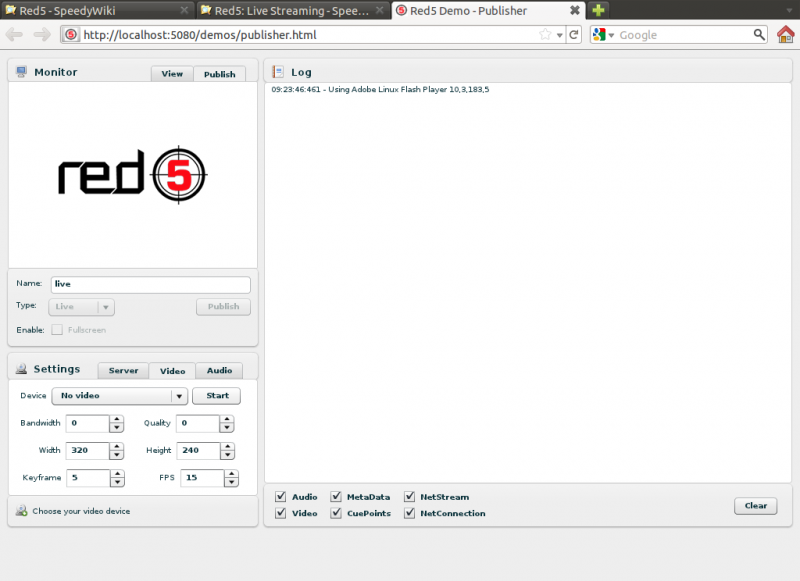The width and height of the screenshot is (800, 581).
Task: Enable the Fullscreen checkbox
Action: coord(57,329)
